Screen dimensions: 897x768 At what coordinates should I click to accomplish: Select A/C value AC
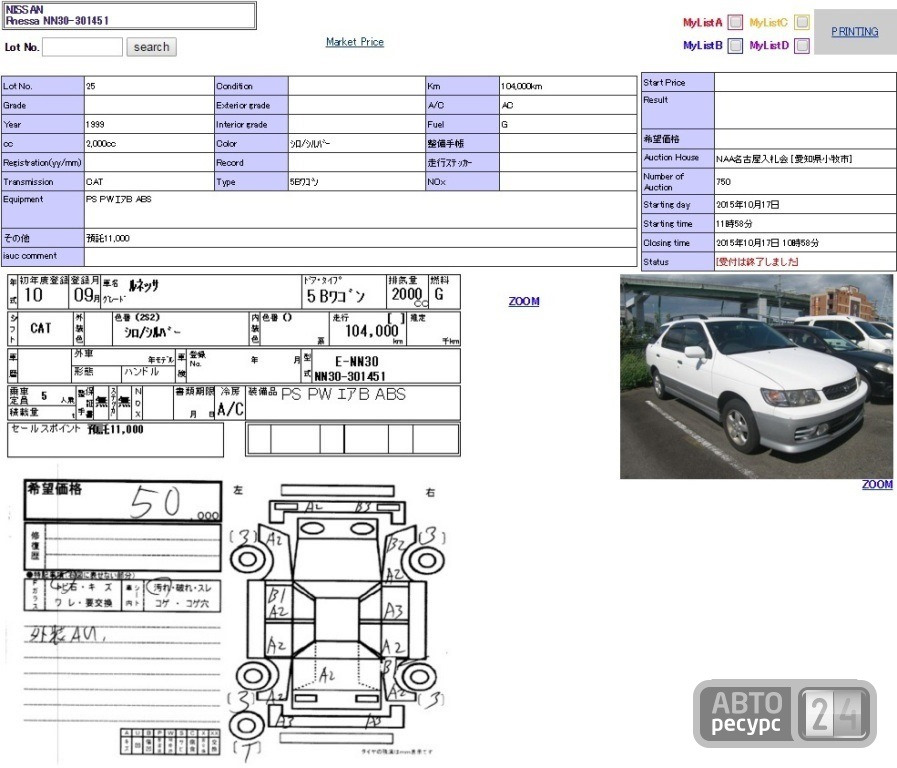tap(507, 105)
